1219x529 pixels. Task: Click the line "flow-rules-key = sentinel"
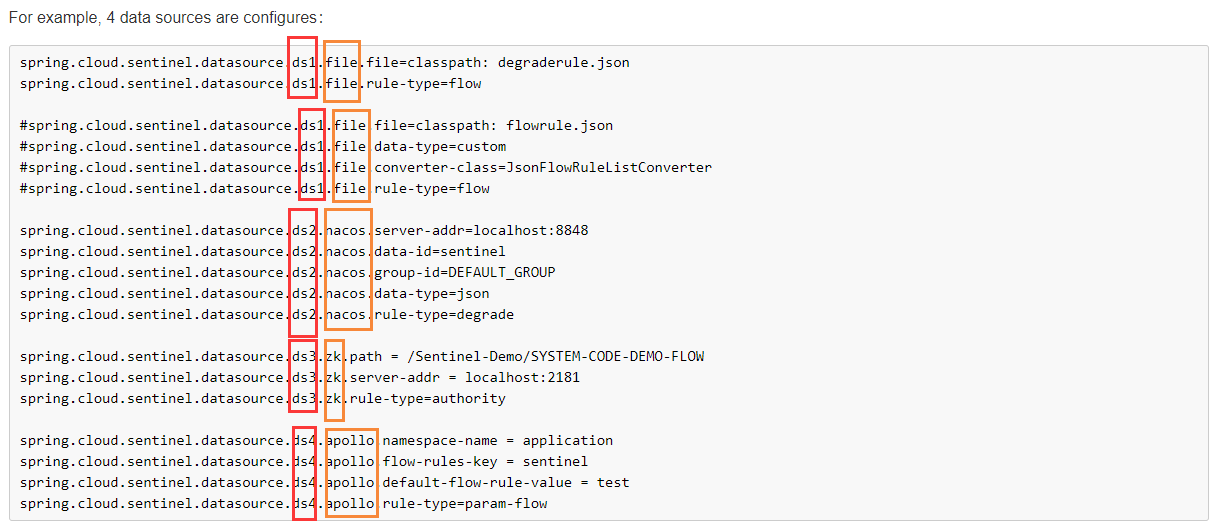(304, 462)
